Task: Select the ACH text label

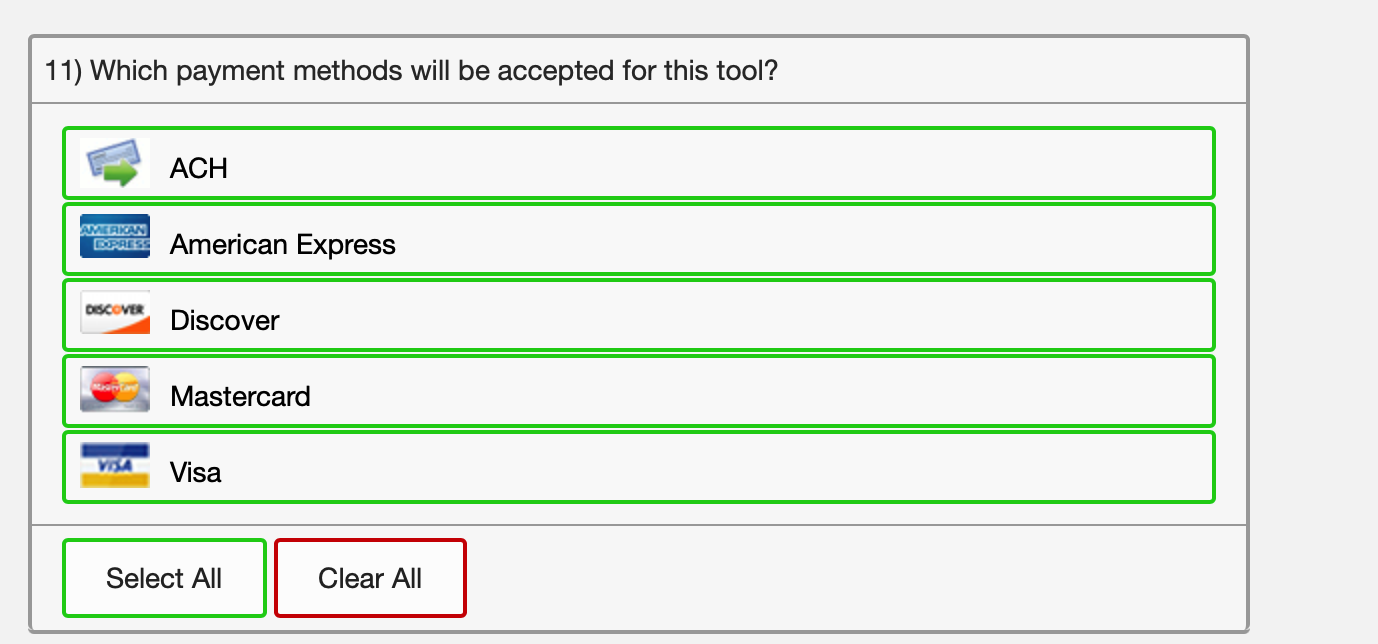Action: pyautogui.click(x=199, y=168)
